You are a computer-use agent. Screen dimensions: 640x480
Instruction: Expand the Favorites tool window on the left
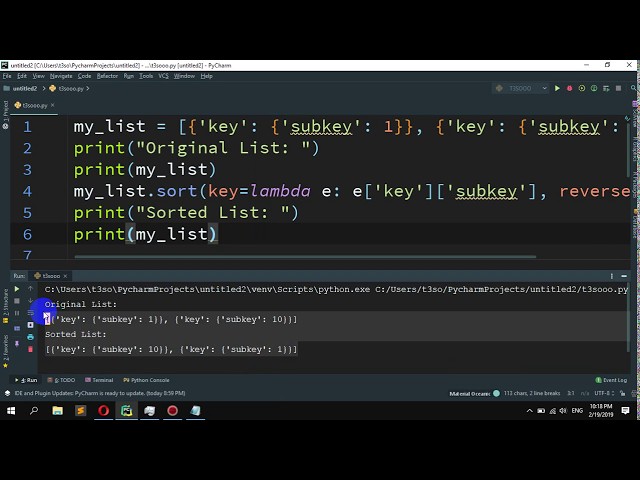5,351
